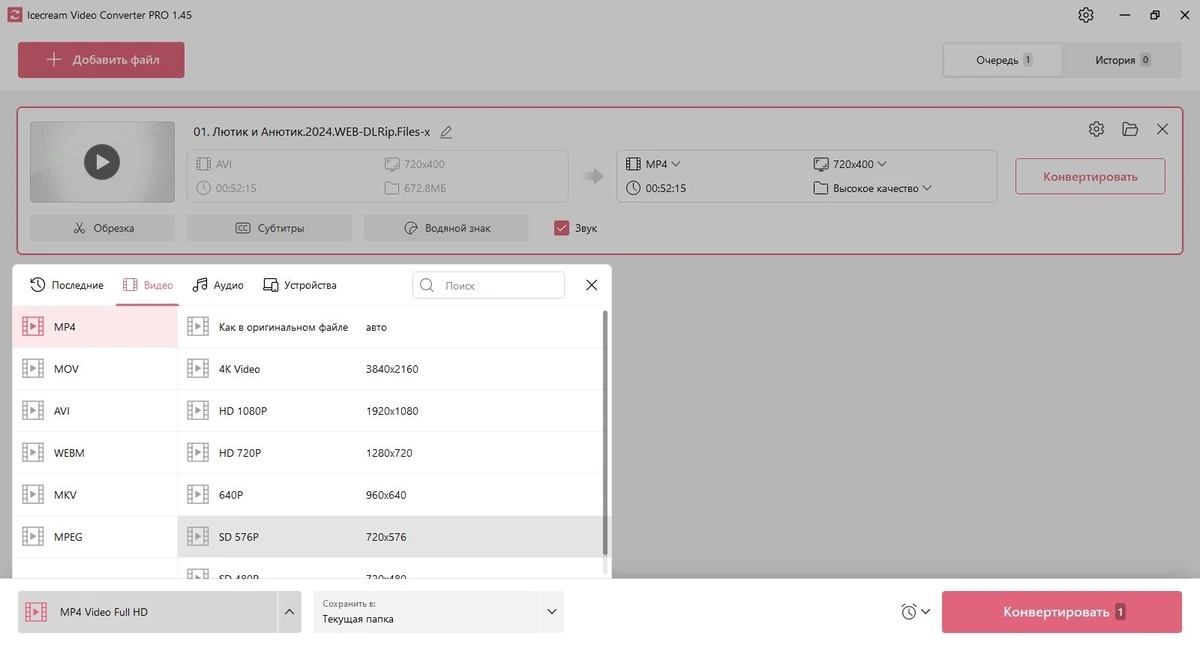This screenshot has height=645, width=1200.
Task: Uncheck the Звук sound checkbox
Action: [x=561, y=228]
